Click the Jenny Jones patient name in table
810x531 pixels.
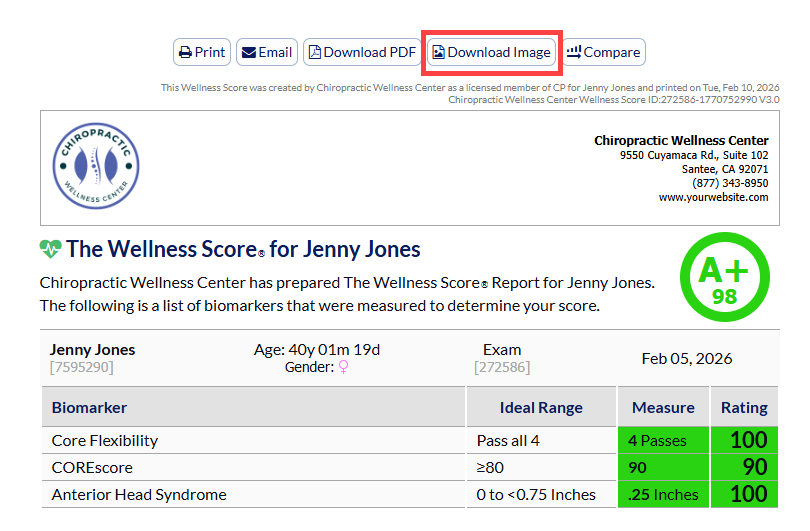pos(92,350)
